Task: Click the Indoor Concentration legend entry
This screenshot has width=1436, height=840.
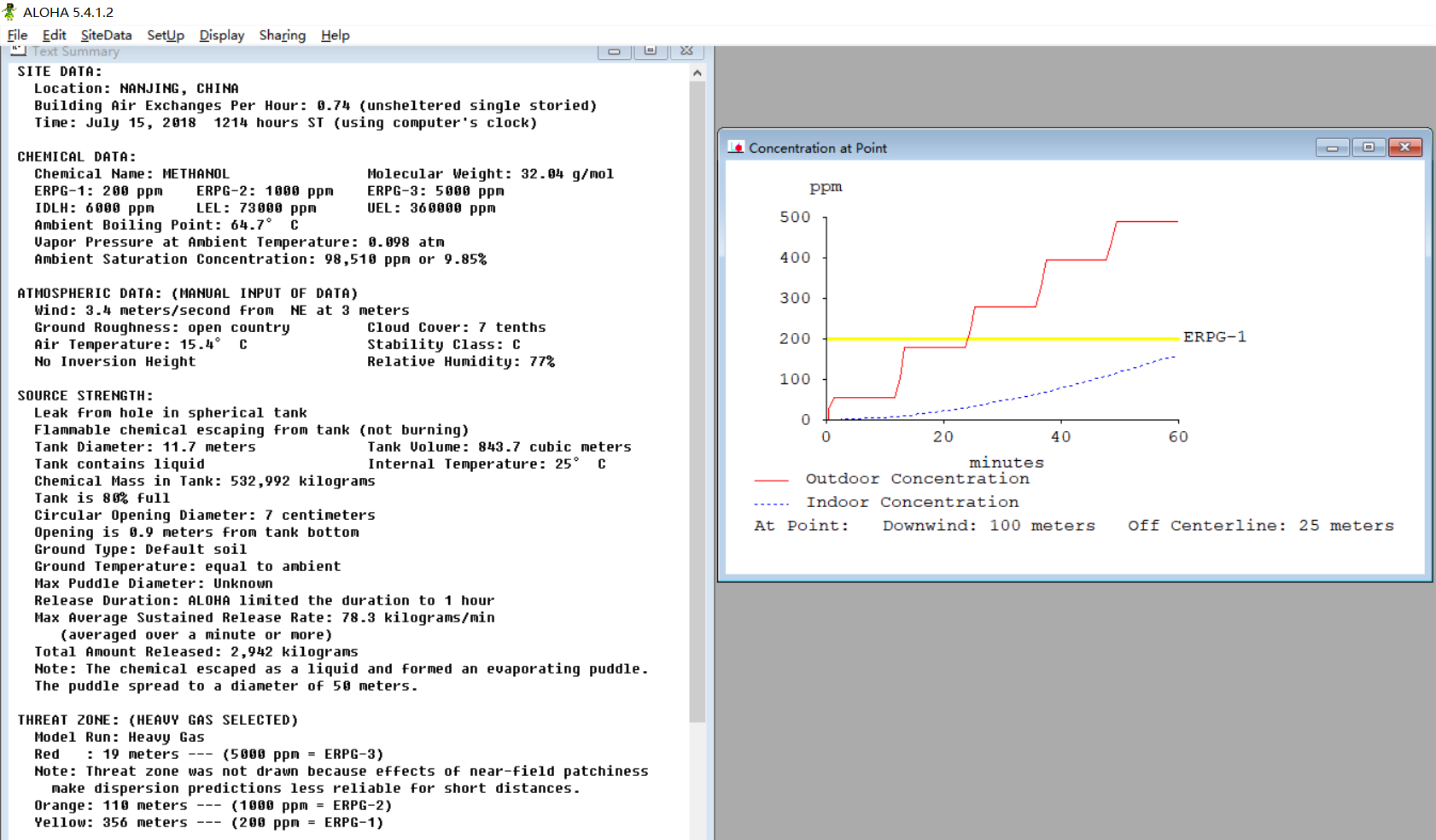Action: 886,503
